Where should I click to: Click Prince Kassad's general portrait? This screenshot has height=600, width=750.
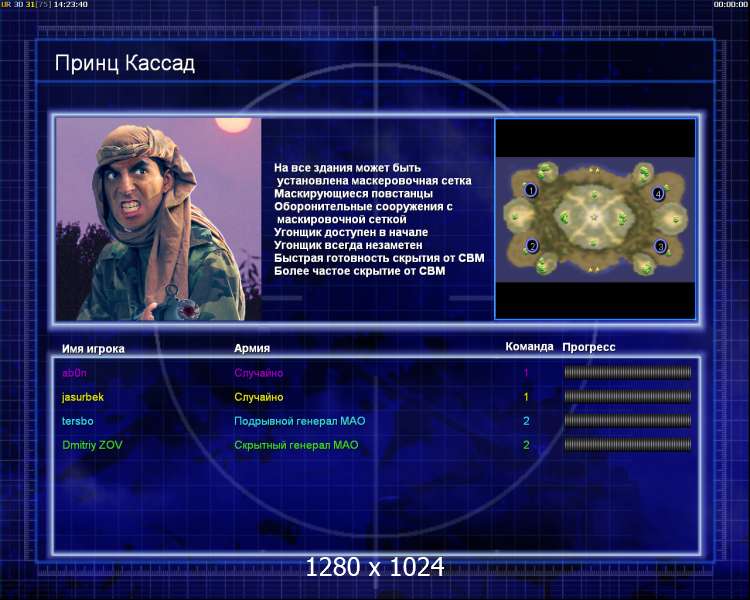tap(158, 219)
